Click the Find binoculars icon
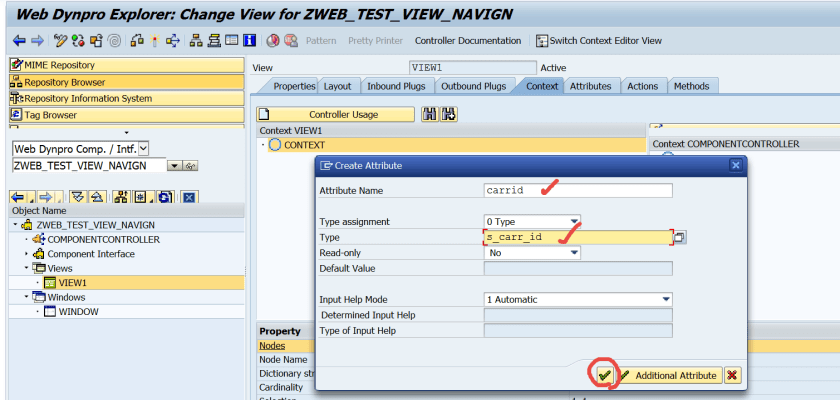The width and height of the screenshot is (840, 400). 429,115
